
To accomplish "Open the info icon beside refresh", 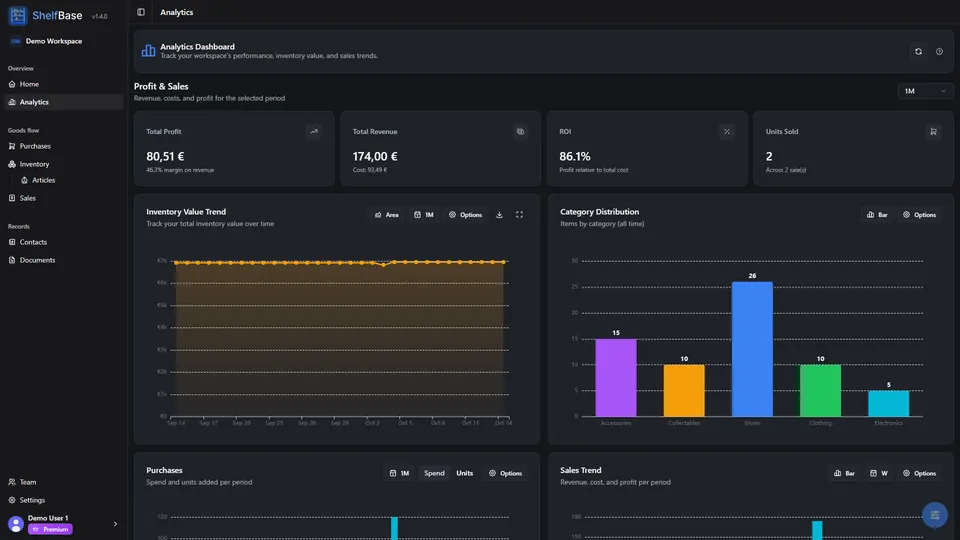I will pyautogui.click(x=939, y=51).
